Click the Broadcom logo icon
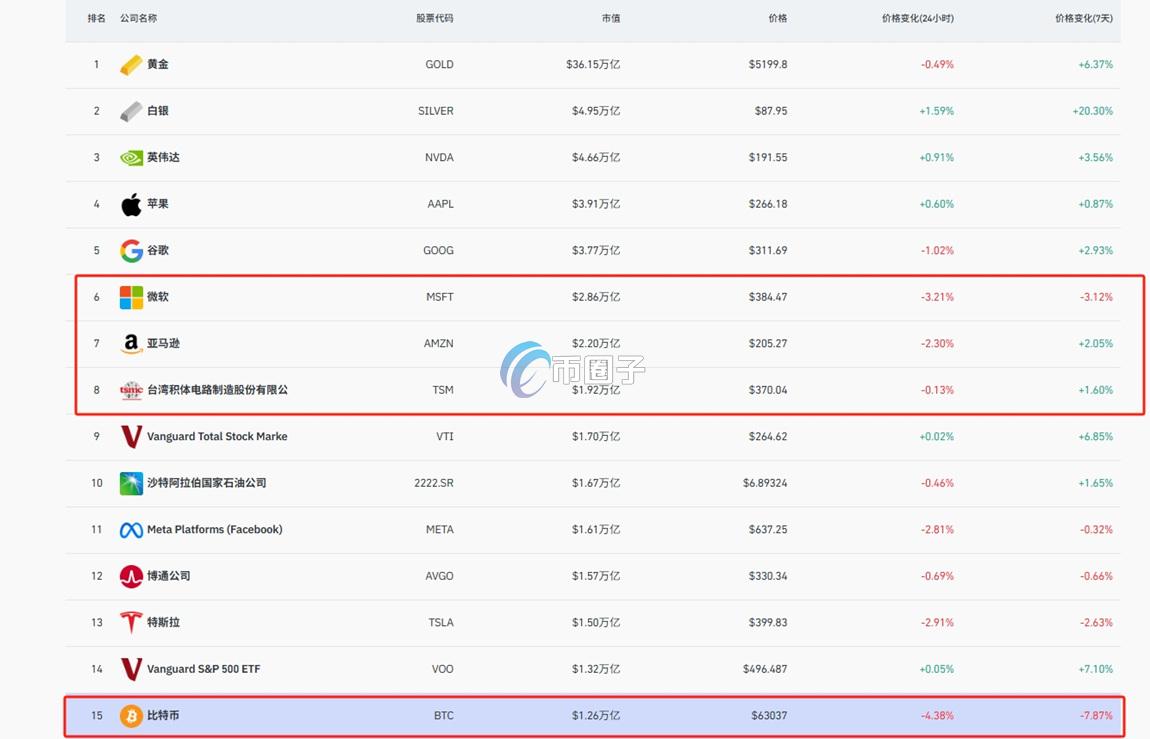The image size is (1150, 739). point(131,576)
